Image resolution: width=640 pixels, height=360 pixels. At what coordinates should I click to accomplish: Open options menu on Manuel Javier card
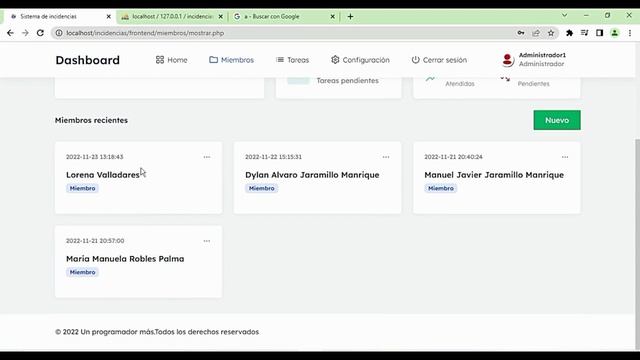click(565, 157)
